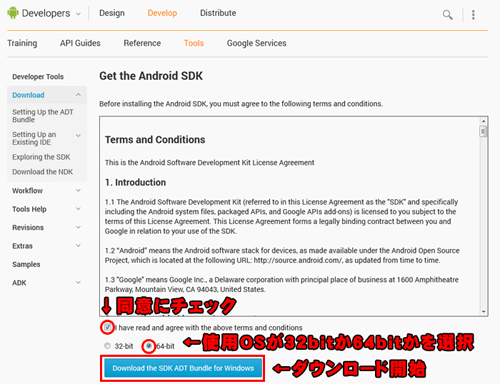Switch to the API Guides tab
This screenshot has width=500, height=384.
coord(80,43)
